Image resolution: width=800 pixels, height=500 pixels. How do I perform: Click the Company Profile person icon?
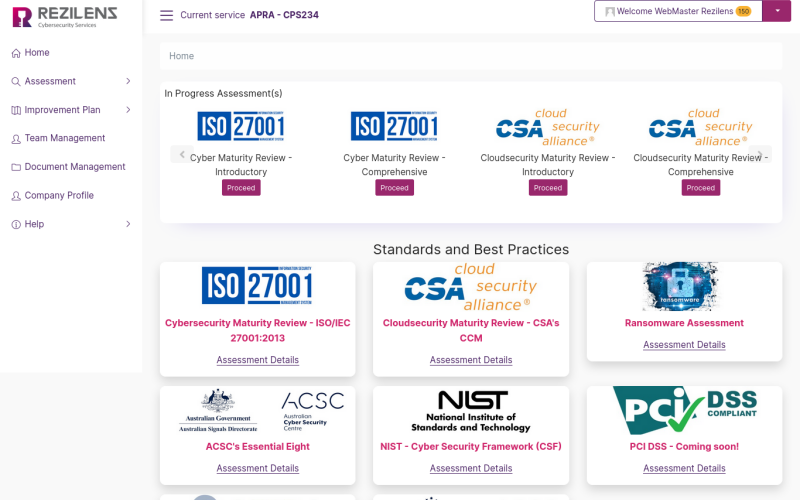16,196
